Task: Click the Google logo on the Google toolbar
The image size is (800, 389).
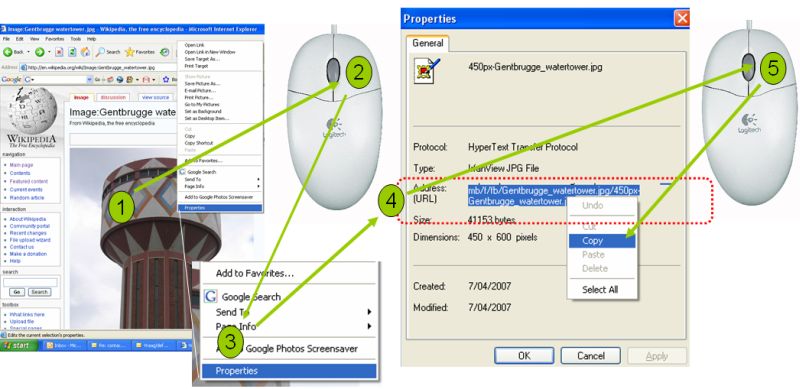Action: 11,80
